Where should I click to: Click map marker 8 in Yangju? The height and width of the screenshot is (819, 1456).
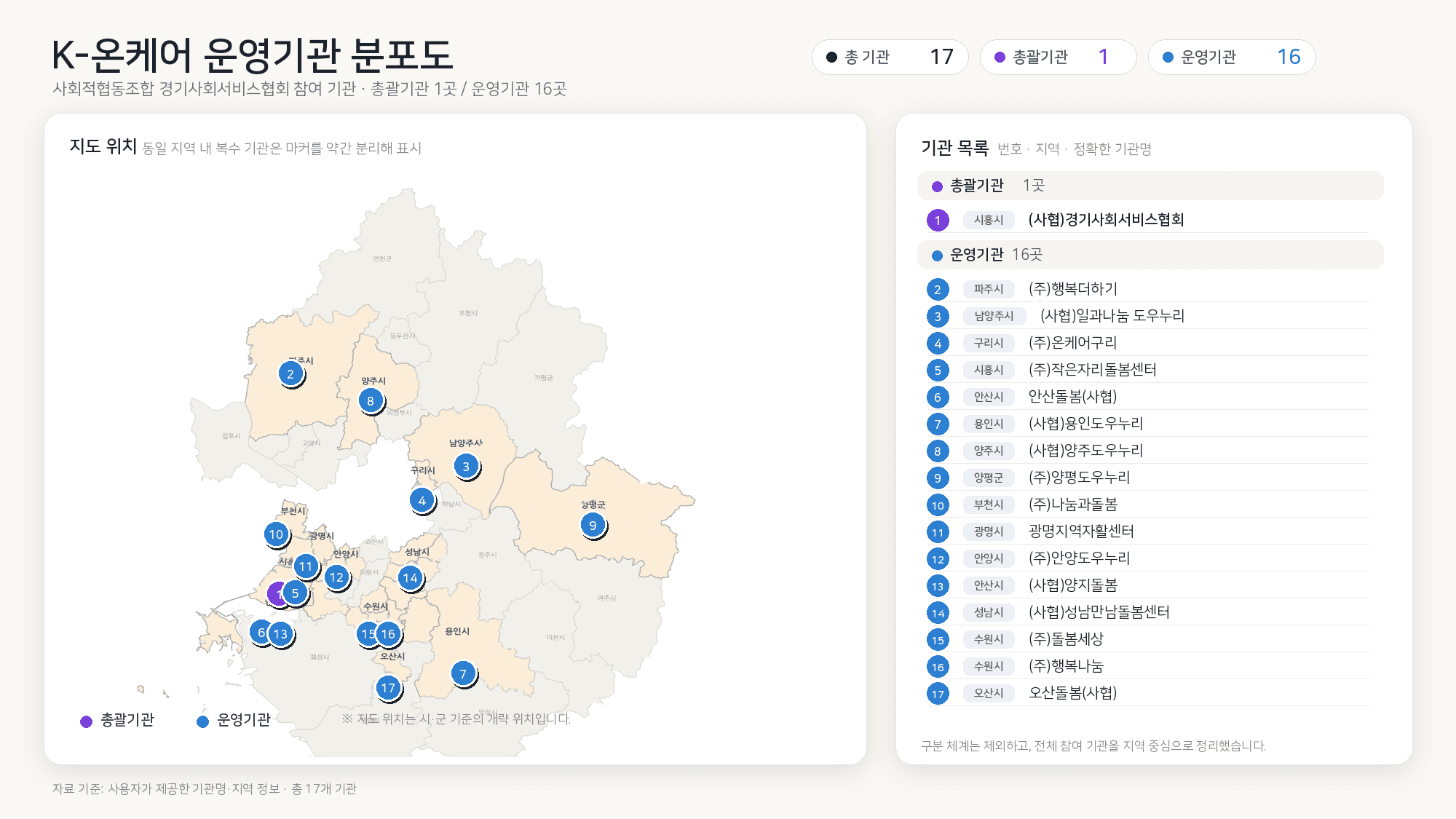[x=371, y=400]
